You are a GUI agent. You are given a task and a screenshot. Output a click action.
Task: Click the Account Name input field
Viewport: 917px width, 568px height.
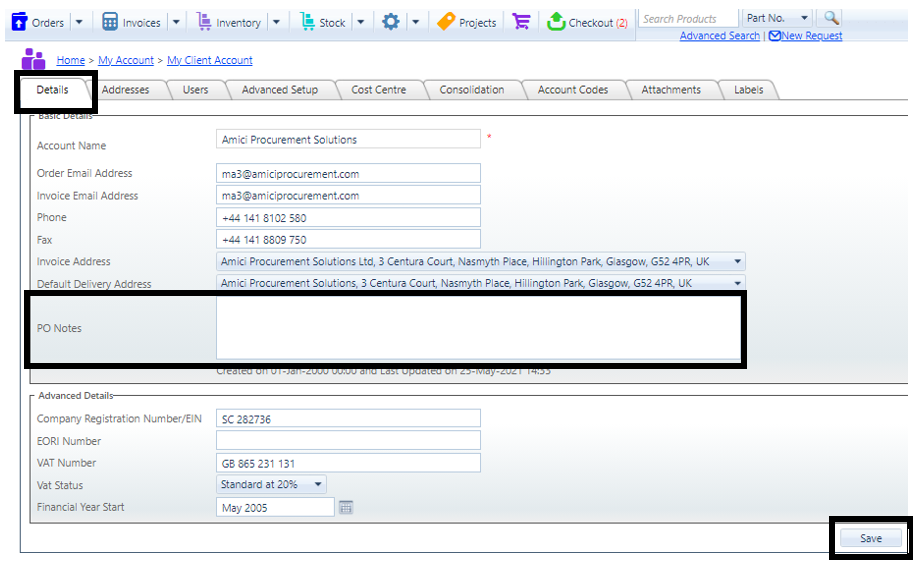(349, 139)
